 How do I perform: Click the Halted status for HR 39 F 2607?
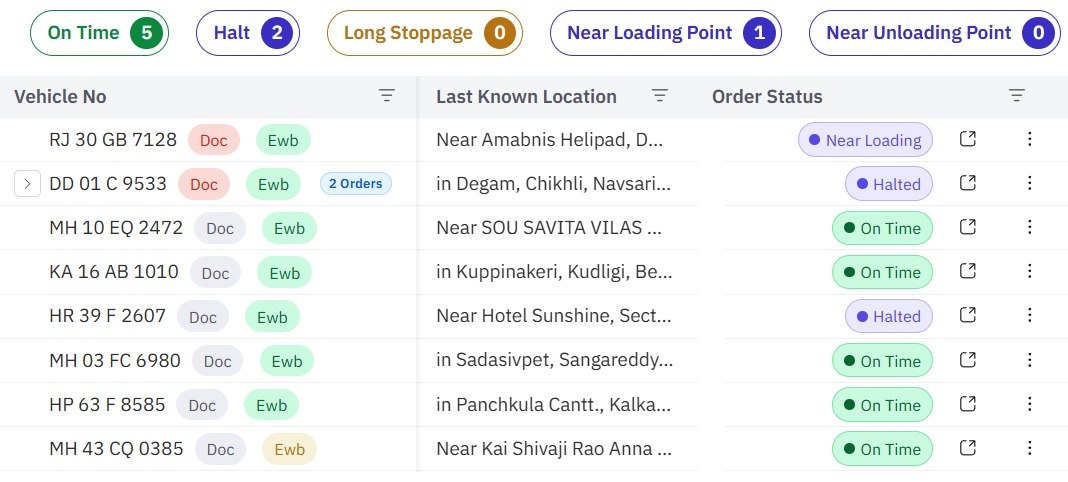(889, 317)
